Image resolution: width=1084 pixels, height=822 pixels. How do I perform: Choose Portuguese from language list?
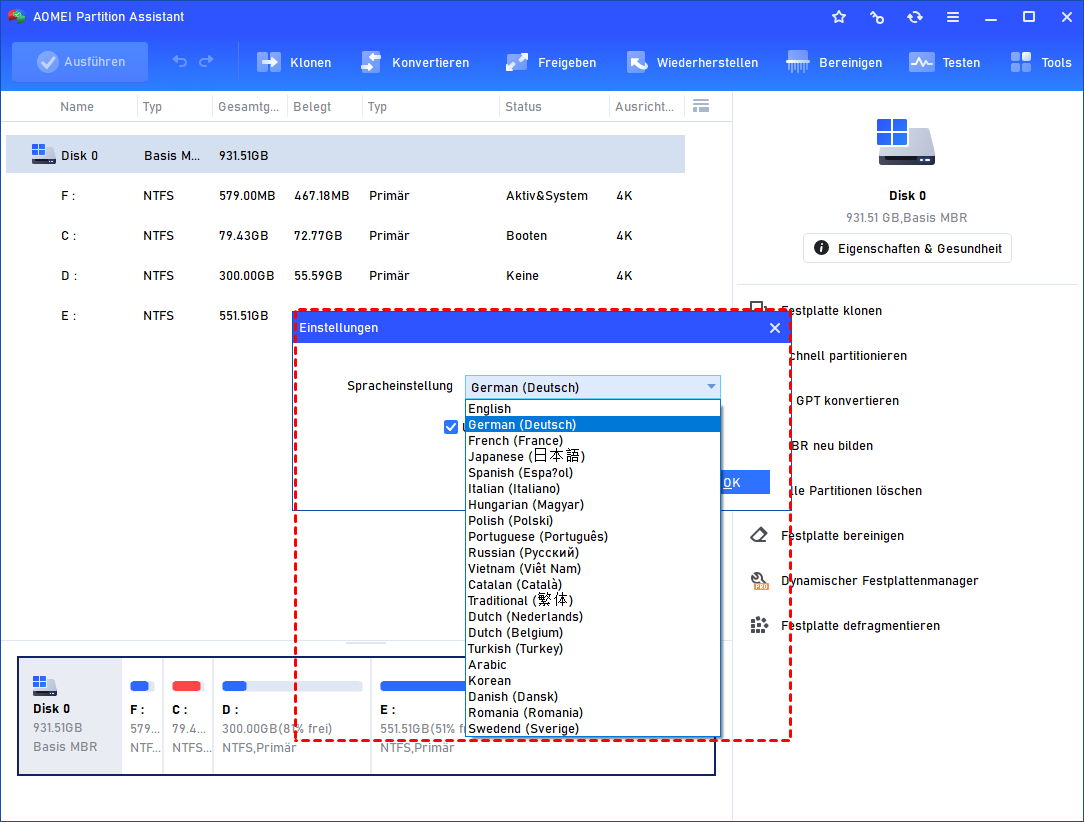(x=593, y=536)
